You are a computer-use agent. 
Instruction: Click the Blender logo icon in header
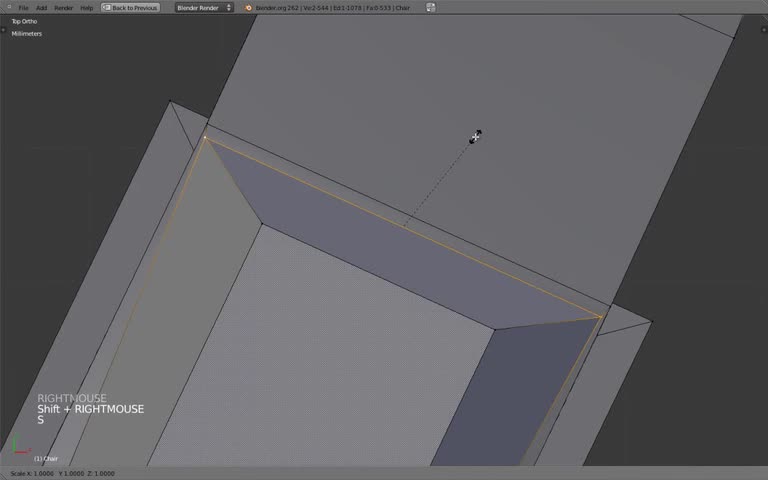(248, 8)
